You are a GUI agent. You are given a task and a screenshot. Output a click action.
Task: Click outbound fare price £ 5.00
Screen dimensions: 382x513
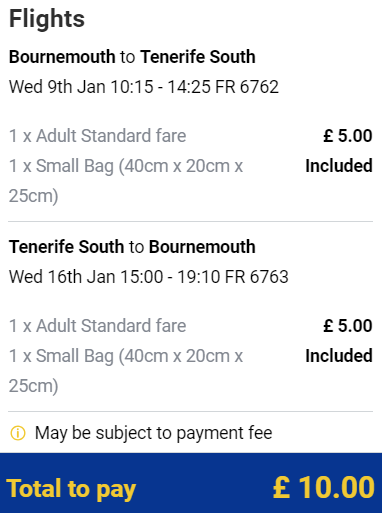pos(348,136)
